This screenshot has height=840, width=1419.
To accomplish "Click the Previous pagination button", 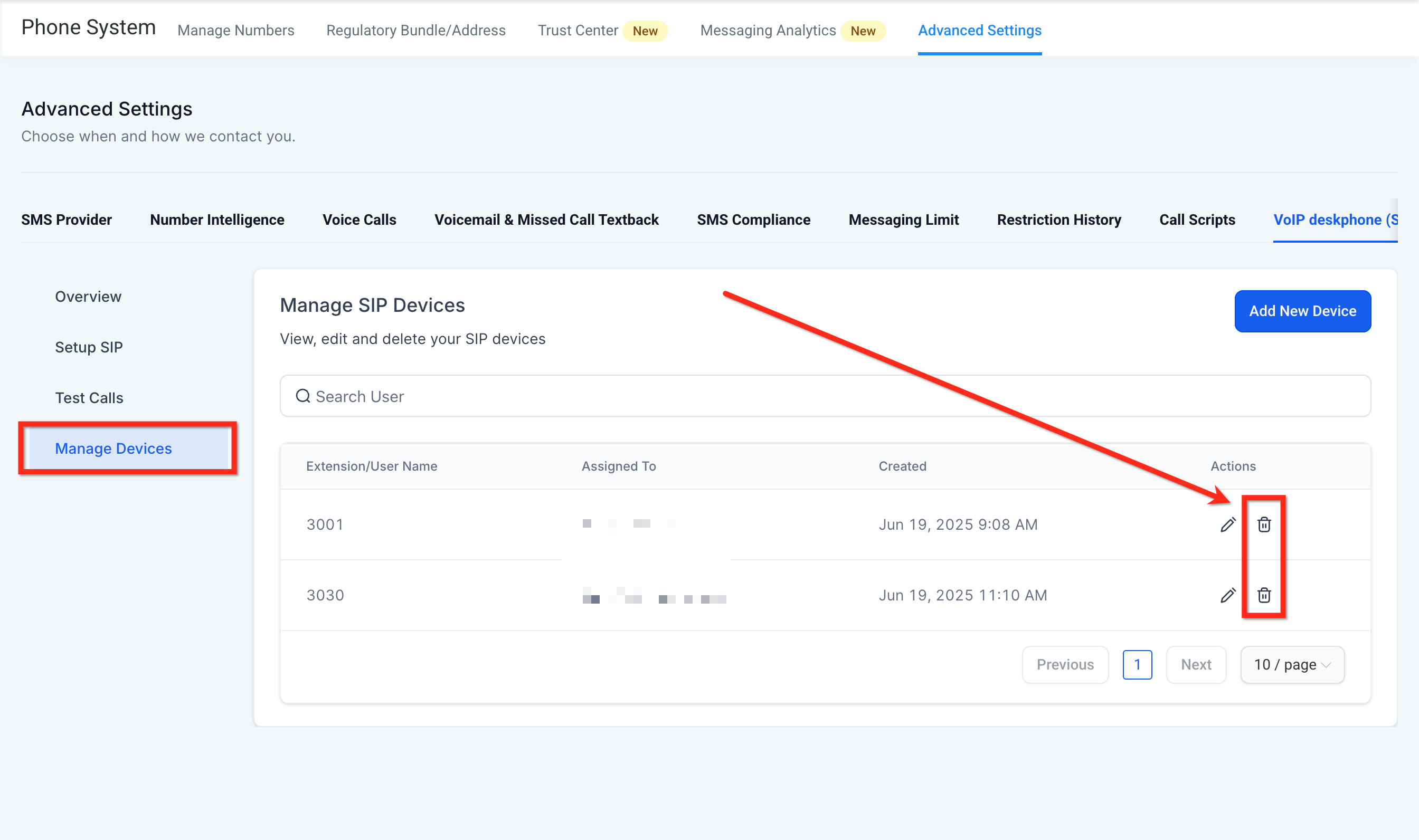I will (x=1065, y=664).
